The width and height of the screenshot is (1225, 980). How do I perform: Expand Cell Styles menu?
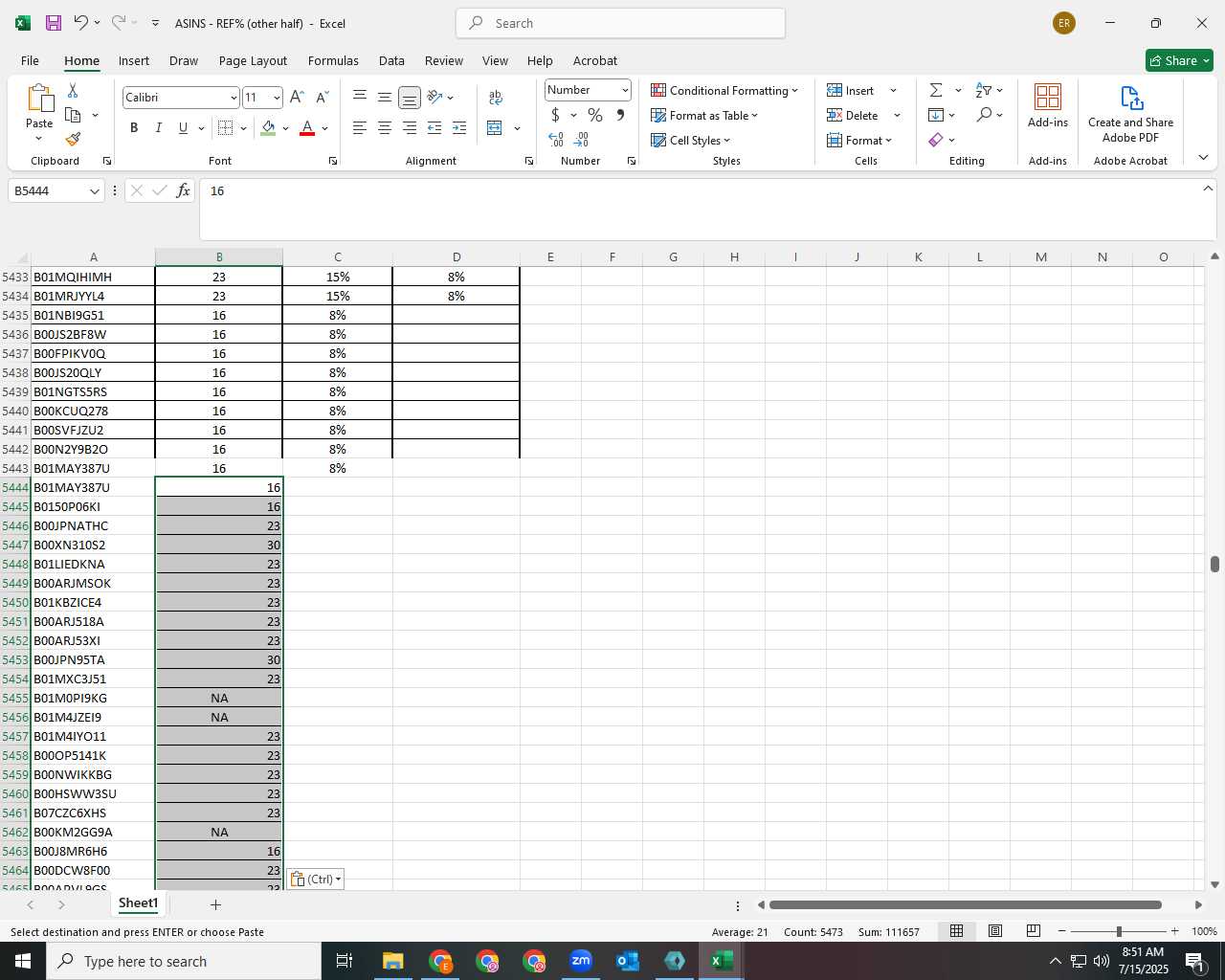point(691,140)
